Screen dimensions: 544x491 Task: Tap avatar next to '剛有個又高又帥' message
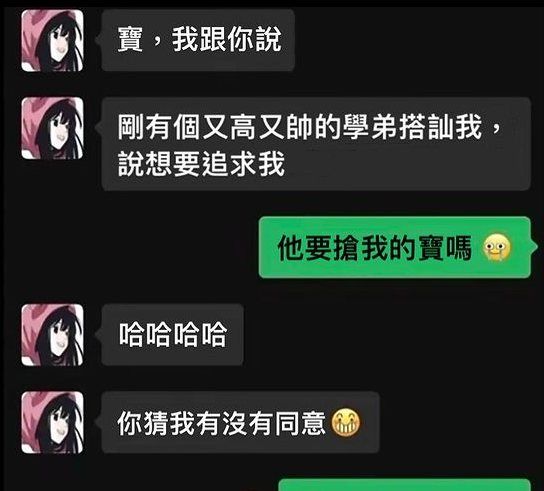[x=52, y=128]
